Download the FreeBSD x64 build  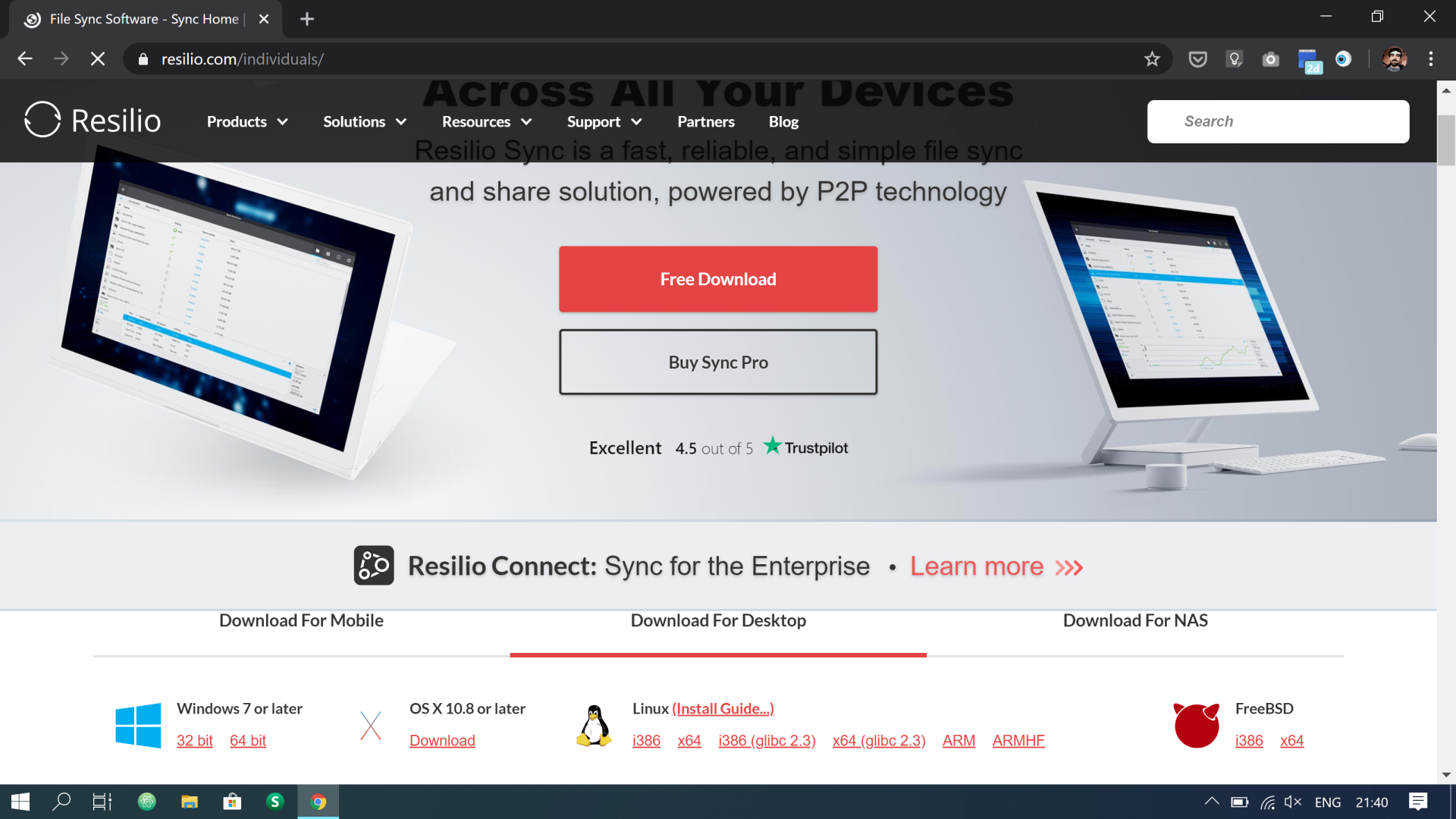coord(1292,741)
